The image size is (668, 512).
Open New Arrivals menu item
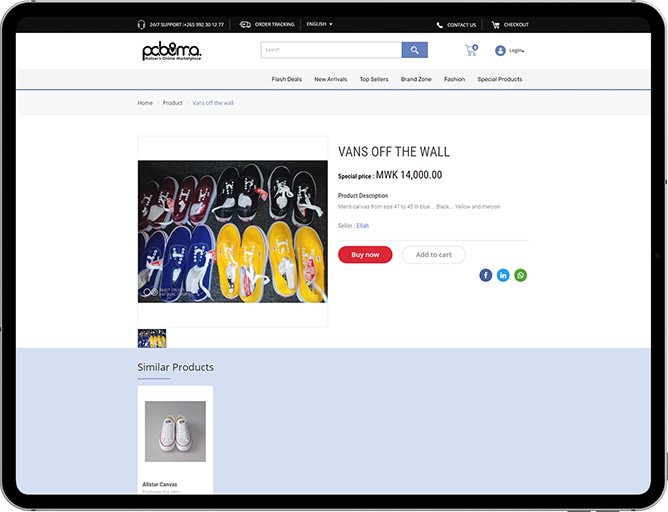[x=331, y=79]
